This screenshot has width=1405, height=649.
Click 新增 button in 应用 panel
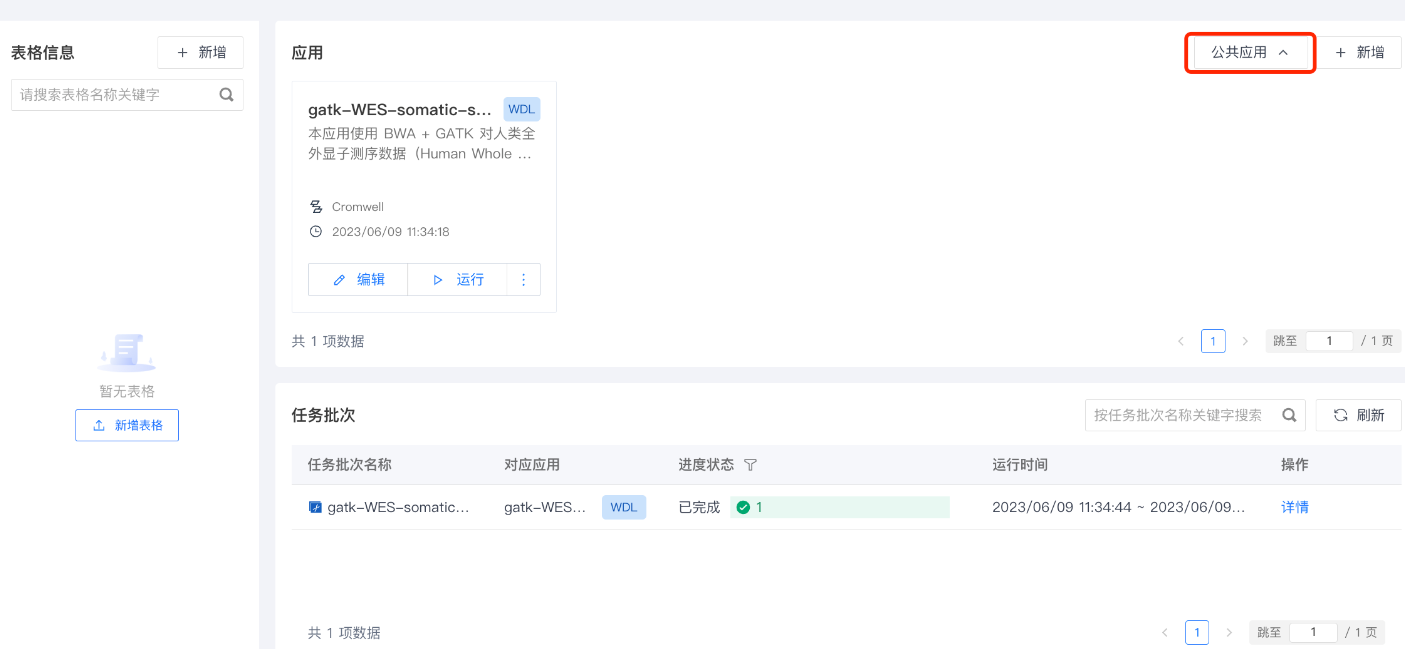click(1359, 53)
